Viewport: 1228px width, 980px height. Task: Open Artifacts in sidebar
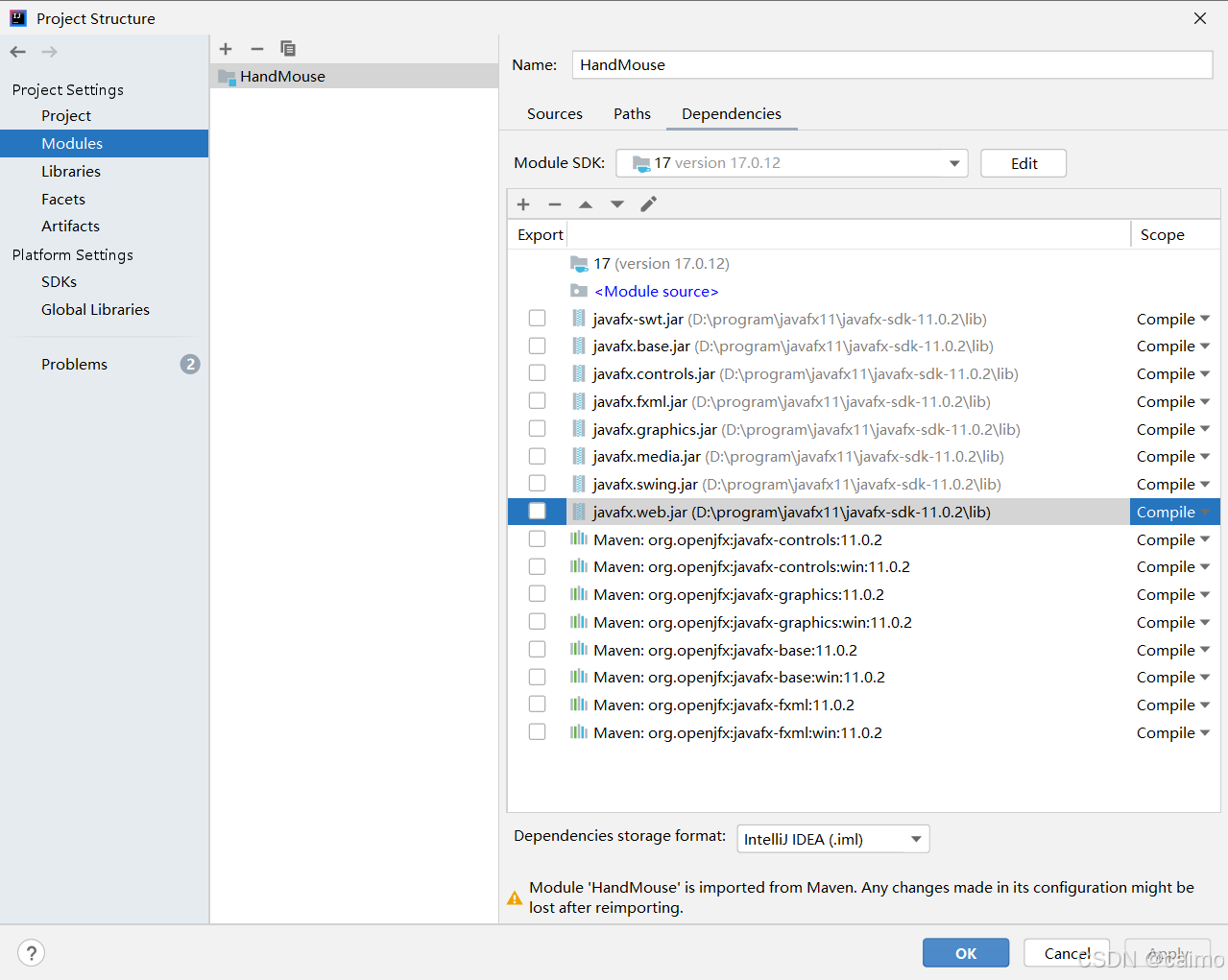[x=70, y=227]
